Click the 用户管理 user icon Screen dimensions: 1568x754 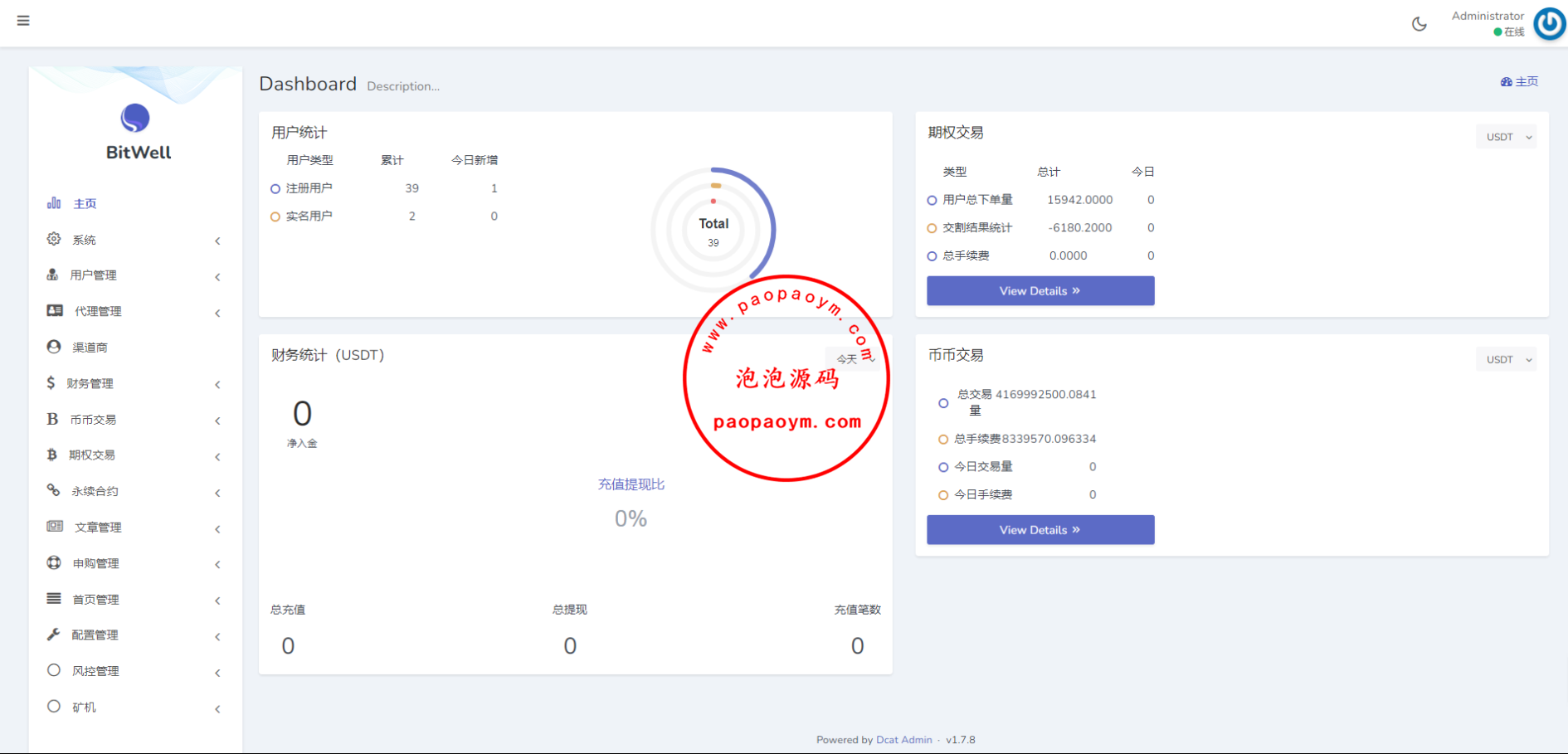[53, 275]
